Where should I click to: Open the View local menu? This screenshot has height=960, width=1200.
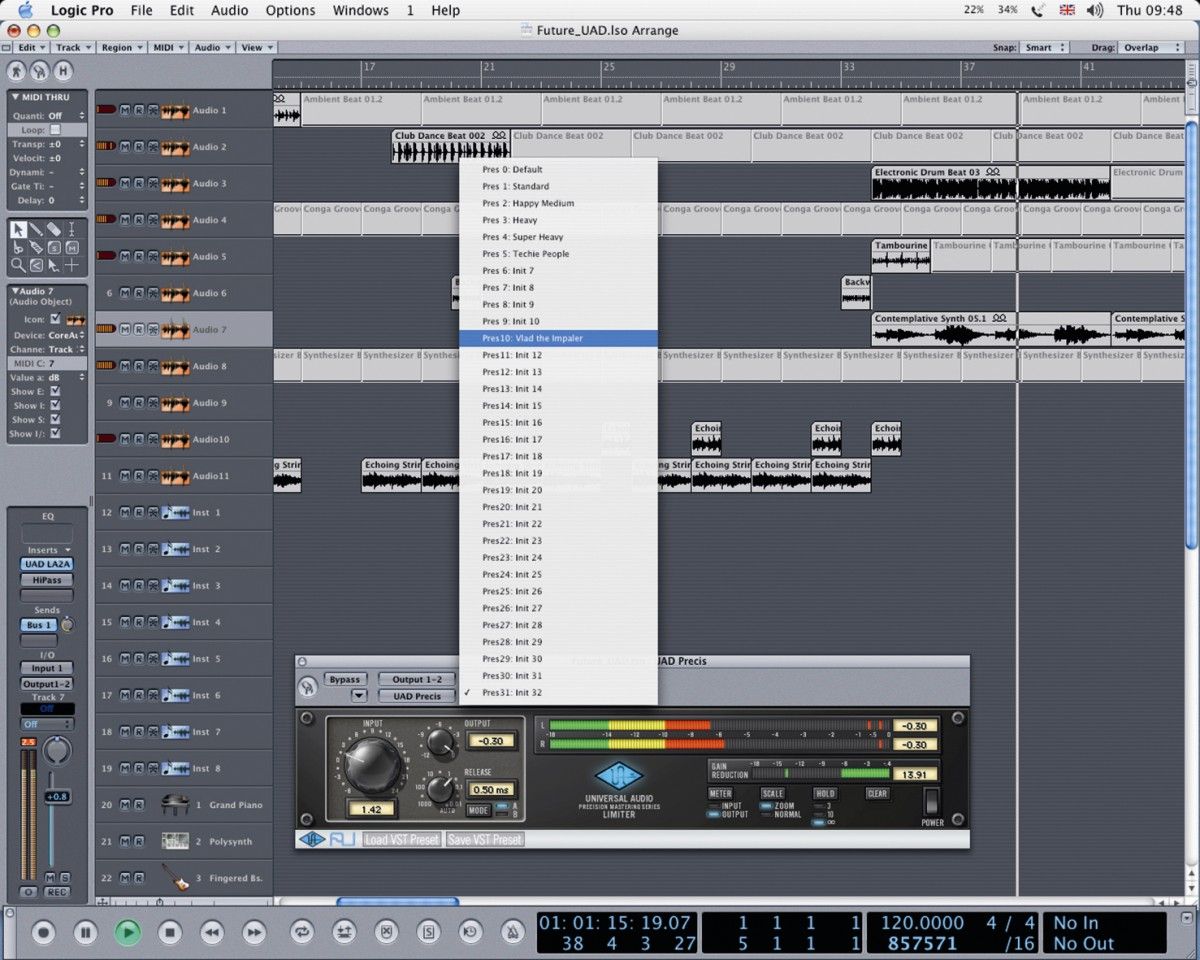point(258,47)
